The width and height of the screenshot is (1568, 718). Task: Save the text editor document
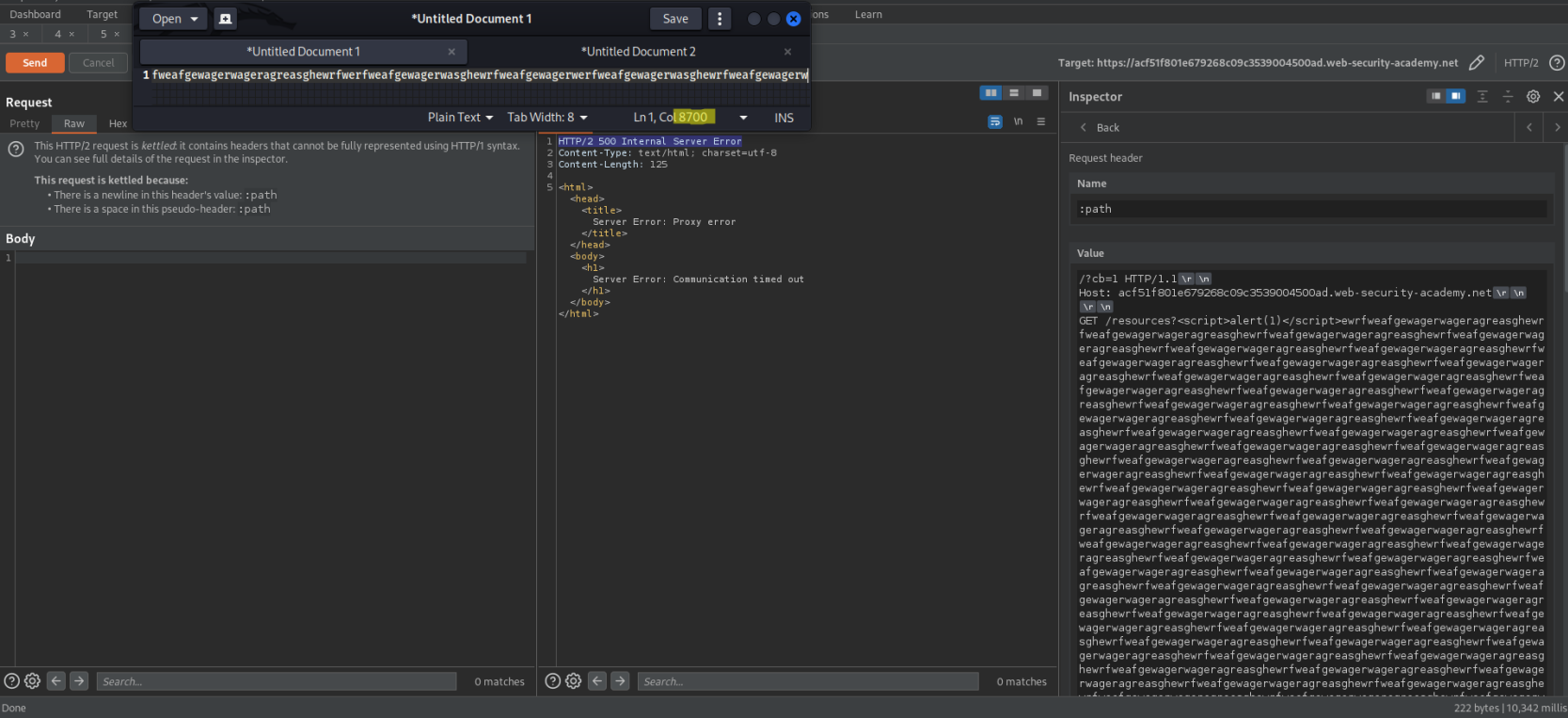[x=675, y=19]
